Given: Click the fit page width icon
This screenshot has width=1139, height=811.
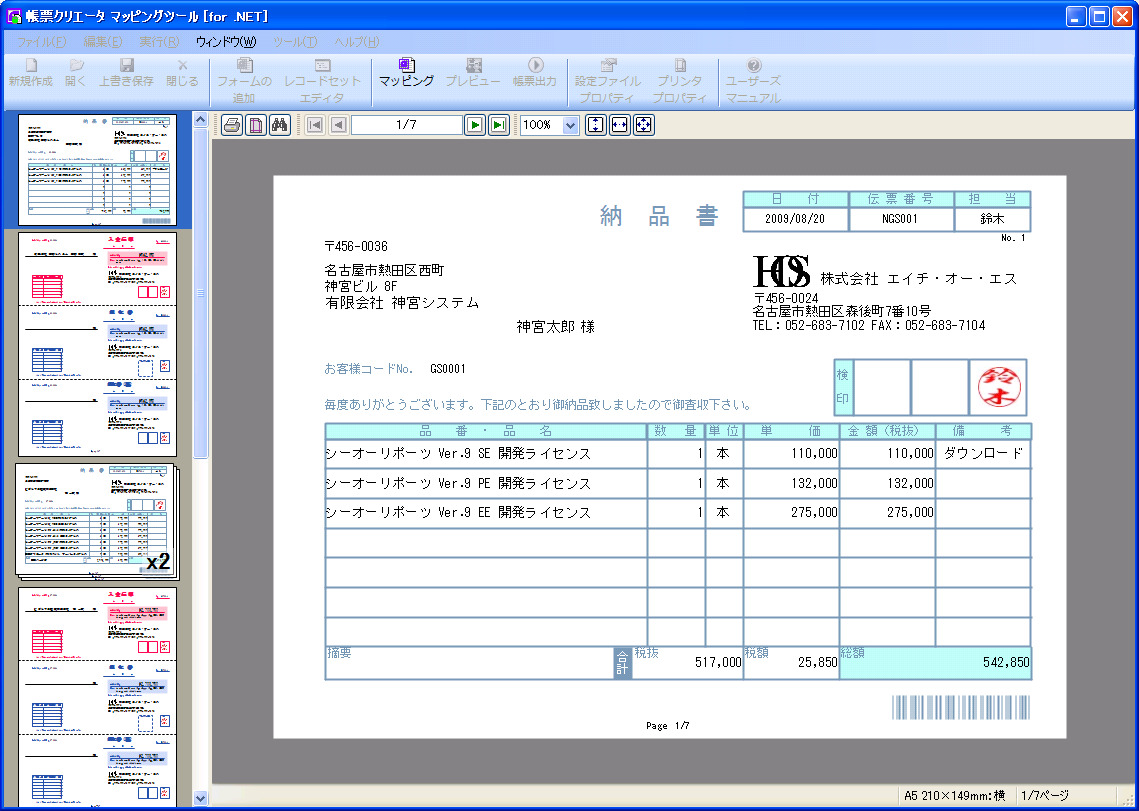Looking at the screenshot, I should coord(620,125).
